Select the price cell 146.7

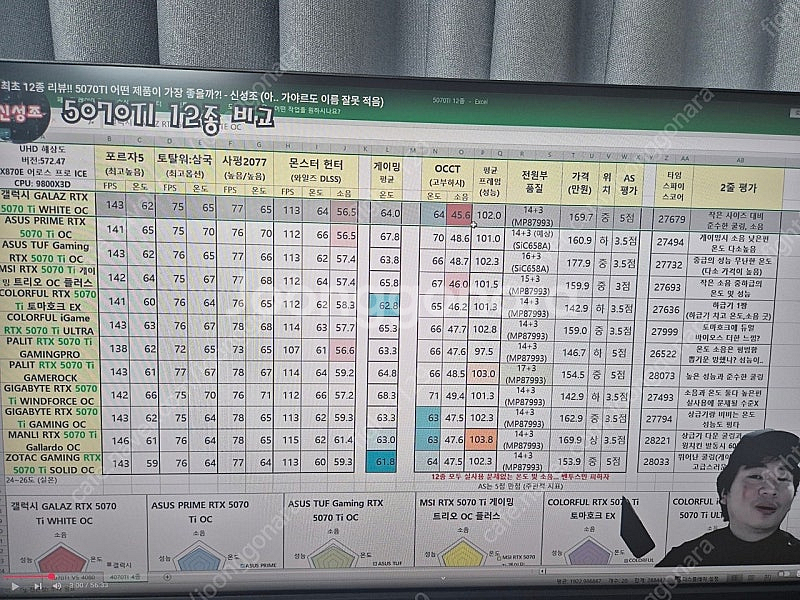pyautogui.click(x=573, y=353)
